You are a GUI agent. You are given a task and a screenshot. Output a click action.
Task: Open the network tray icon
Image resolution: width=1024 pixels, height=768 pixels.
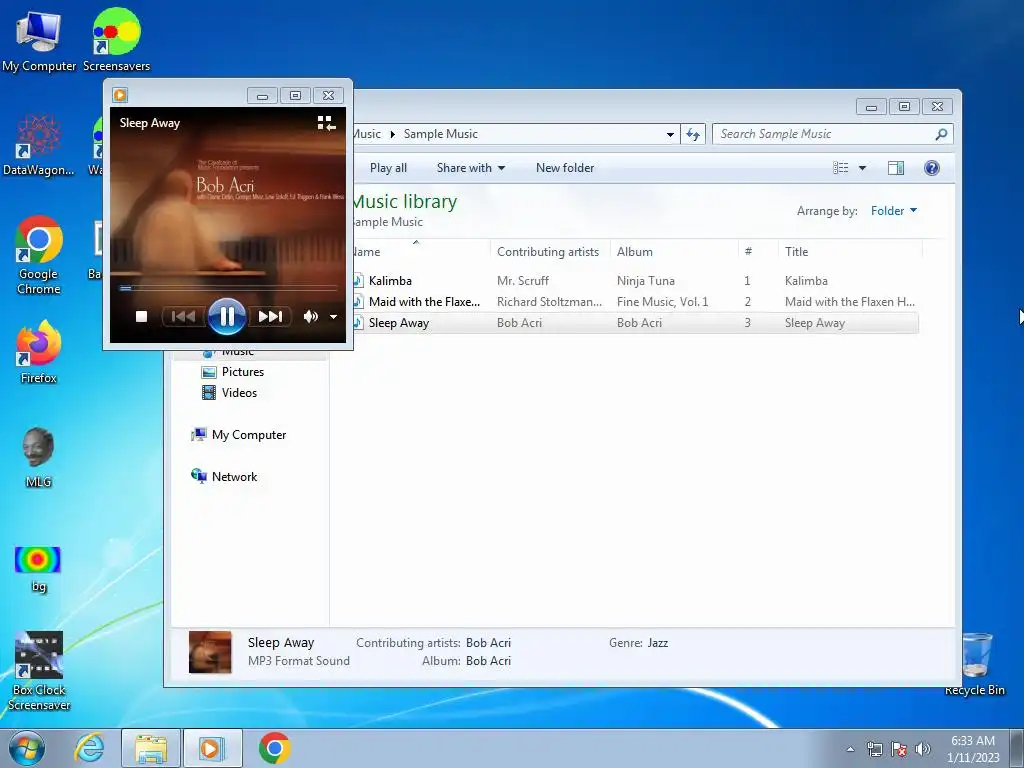click(x=874, y=750)
